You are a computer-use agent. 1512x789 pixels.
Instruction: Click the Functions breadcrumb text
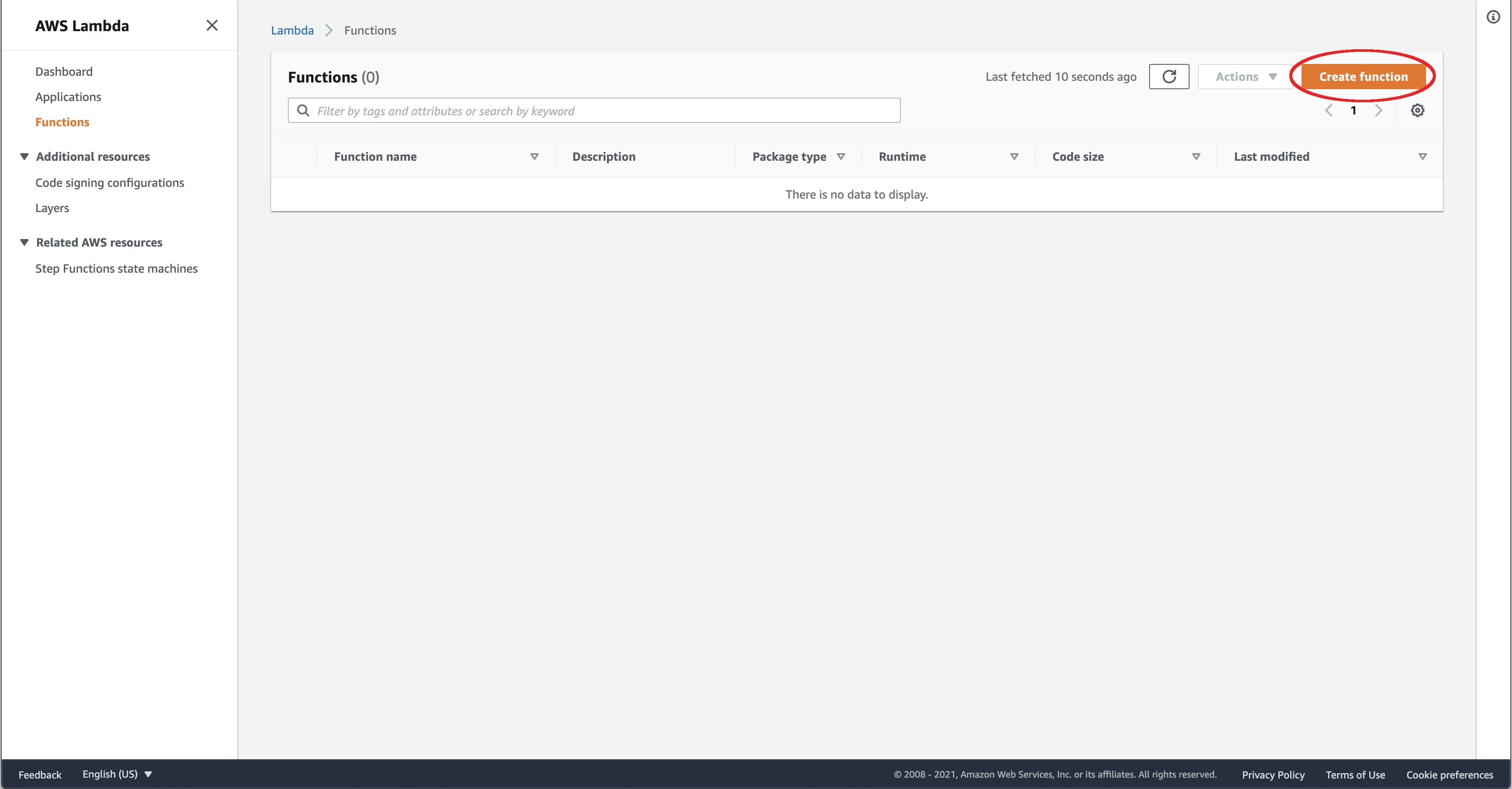tap(370, 30)
